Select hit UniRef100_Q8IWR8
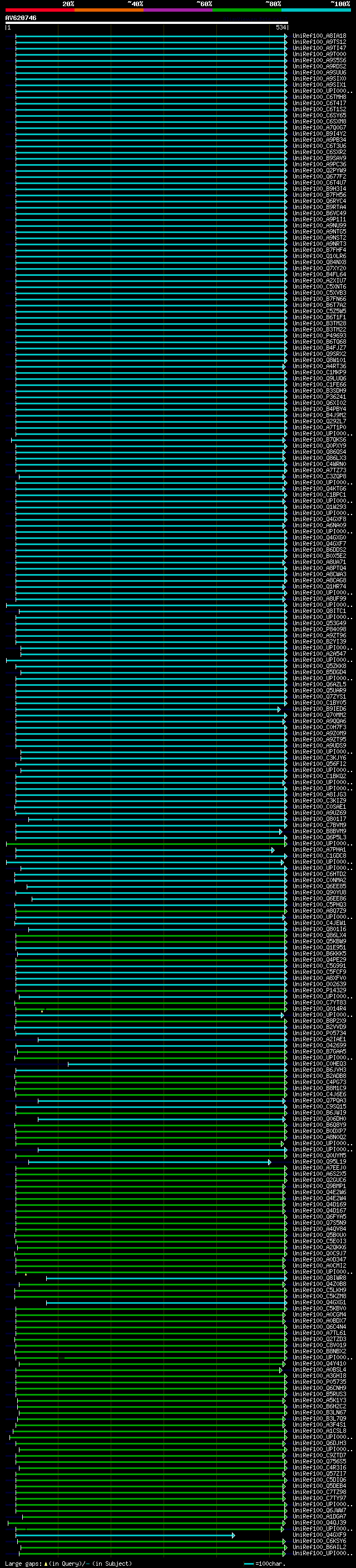This screenshot has width=356, height=1568. click(x=319, y=1279)
